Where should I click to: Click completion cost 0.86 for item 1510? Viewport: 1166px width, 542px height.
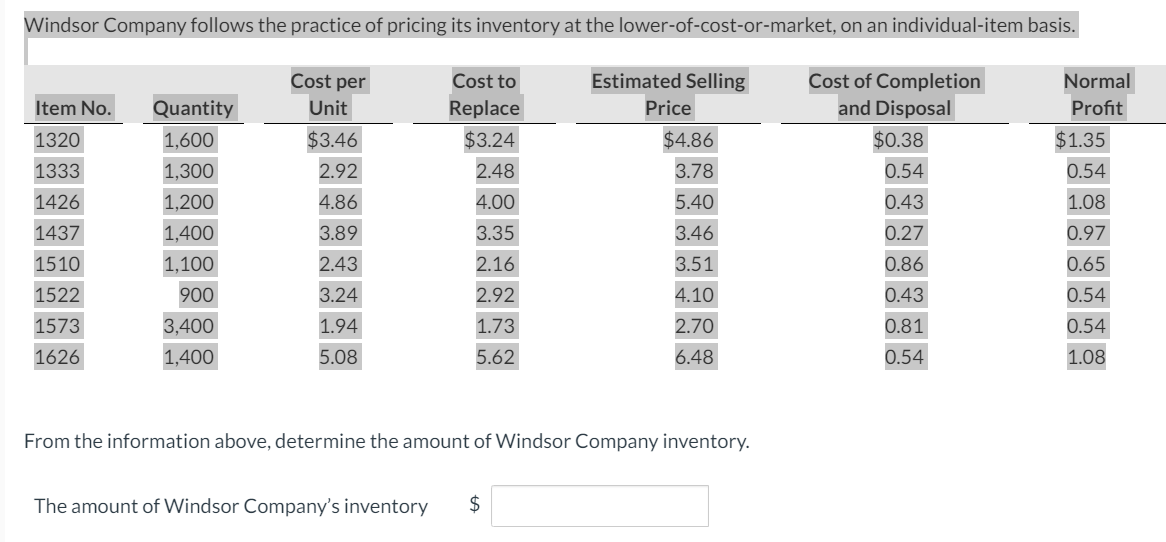pyautogui.click(x=904, y=264)
